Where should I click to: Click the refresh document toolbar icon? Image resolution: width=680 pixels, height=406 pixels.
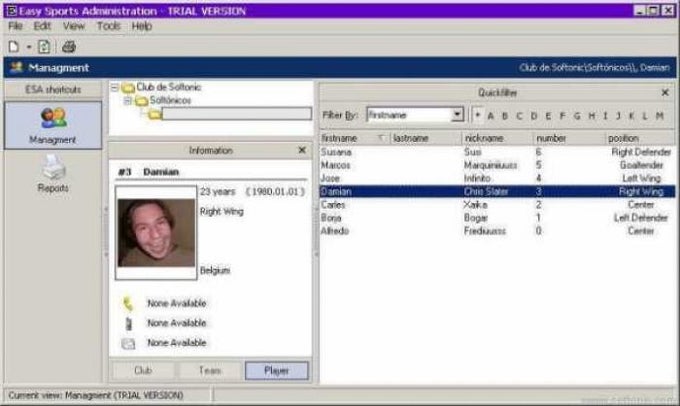(x=44, y=46)
